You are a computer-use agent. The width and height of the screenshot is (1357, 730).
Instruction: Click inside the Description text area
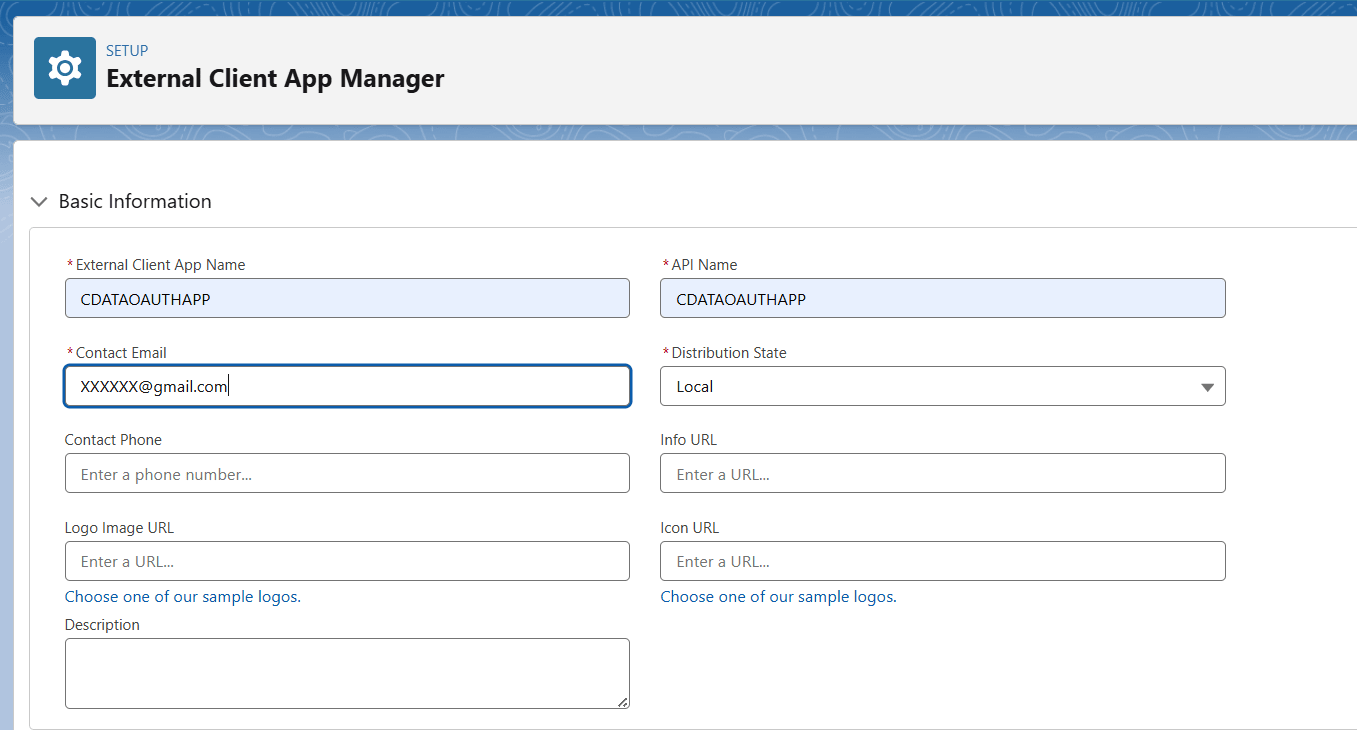coord(347,670)
